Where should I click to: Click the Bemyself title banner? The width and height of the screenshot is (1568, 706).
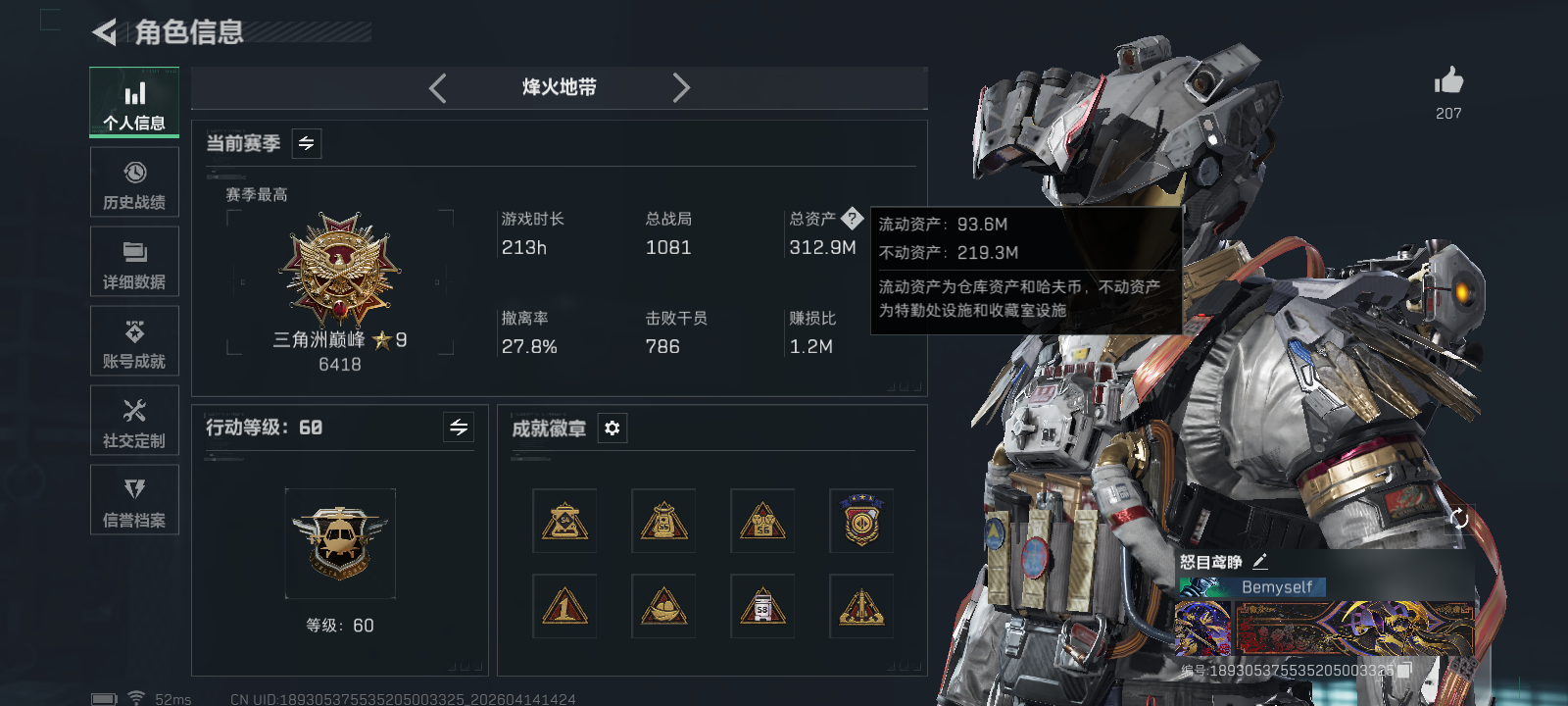[x=1252, y=587]
